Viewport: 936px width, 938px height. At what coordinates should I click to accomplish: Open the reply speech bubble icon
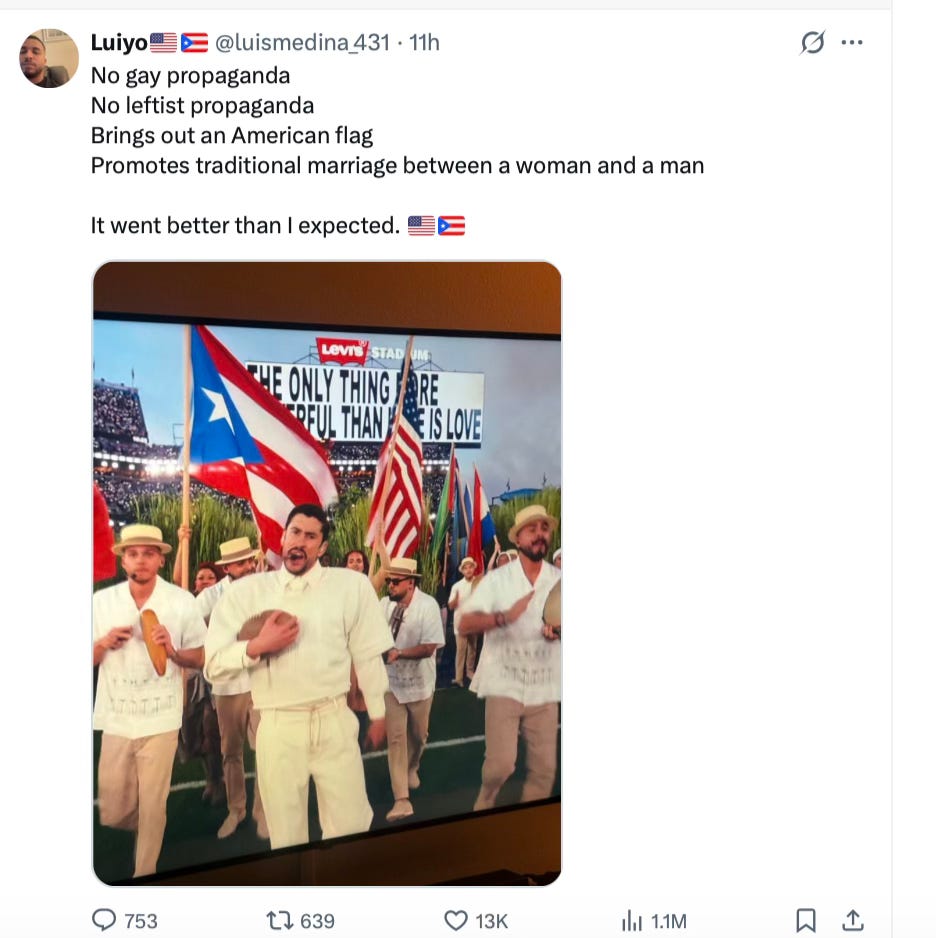click(104, 920)
